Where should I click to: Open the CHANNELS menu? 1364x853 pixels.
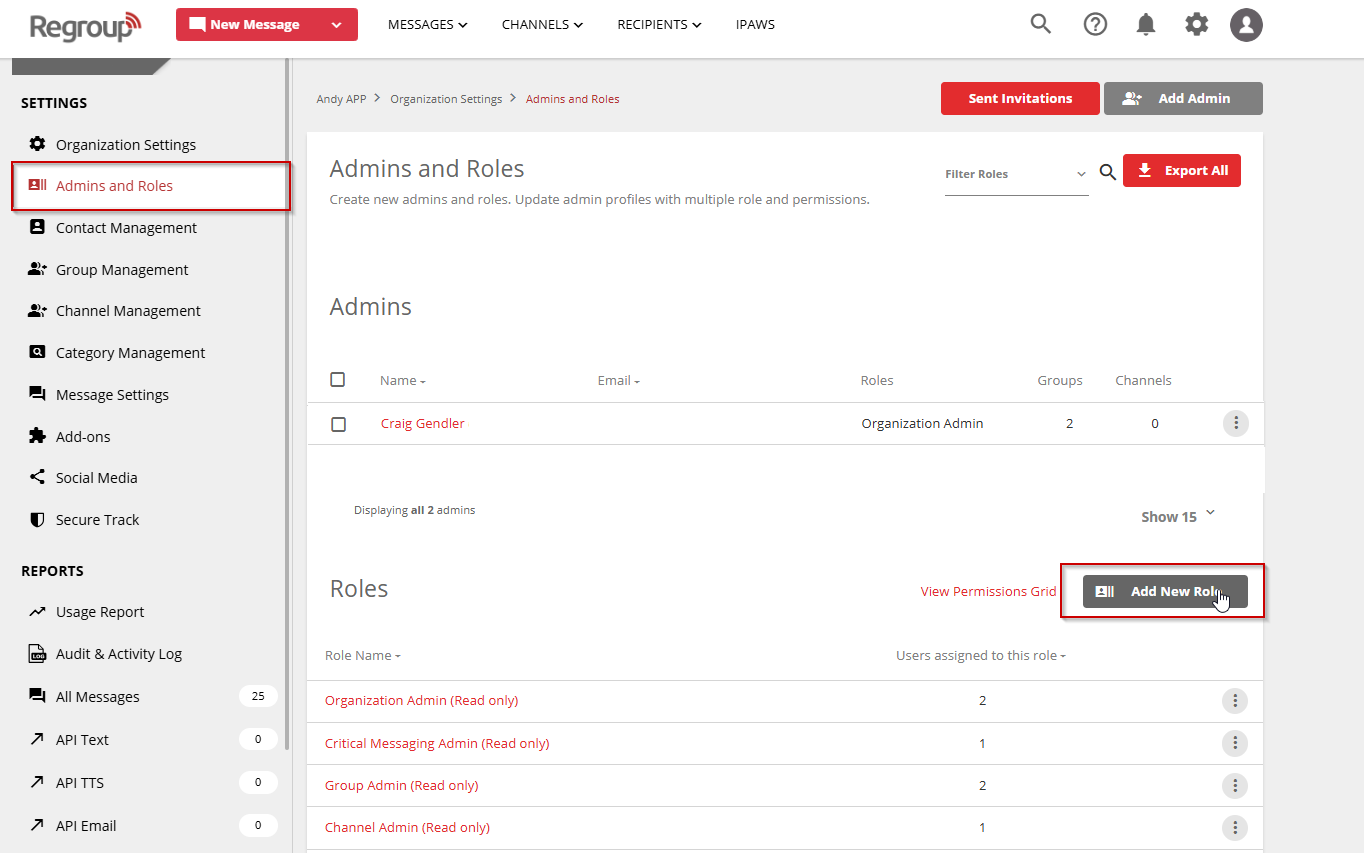point(542,24)
